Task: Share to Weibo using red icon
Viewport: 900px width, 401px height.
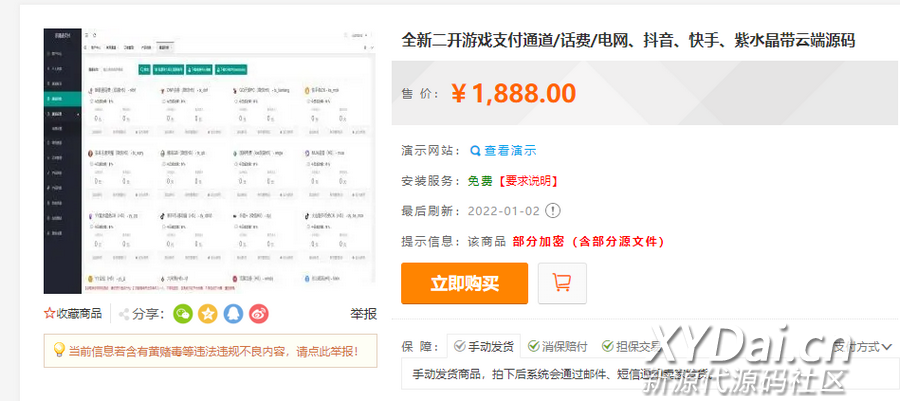Action: coord(259,314)
